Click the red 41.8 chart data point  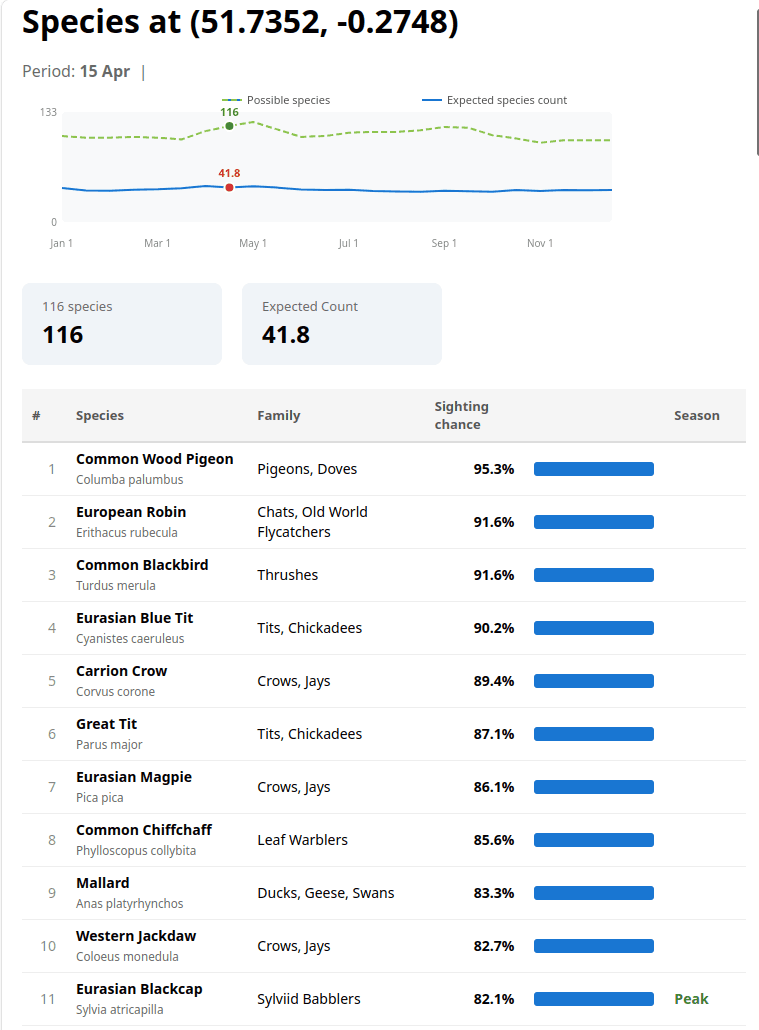(x=230, y=187)
